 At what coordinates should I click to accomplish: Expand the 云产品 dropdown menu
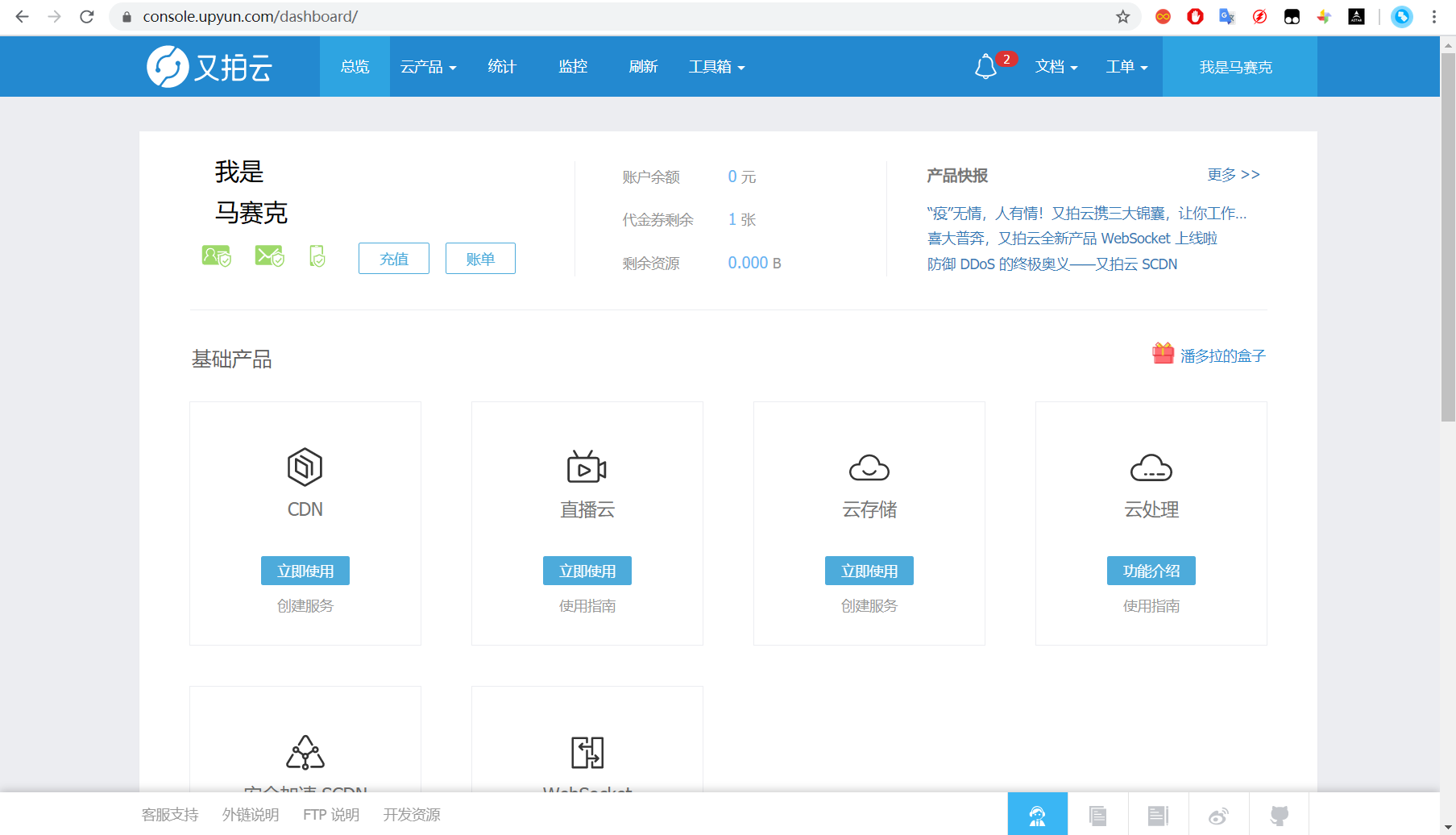[429, 67]
